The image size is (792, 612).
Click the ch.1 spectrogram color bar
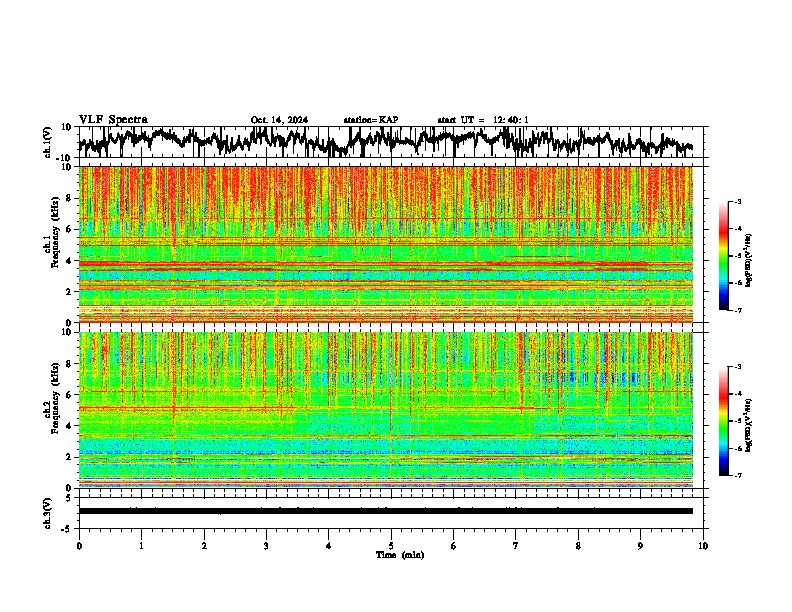pos(724,256)
